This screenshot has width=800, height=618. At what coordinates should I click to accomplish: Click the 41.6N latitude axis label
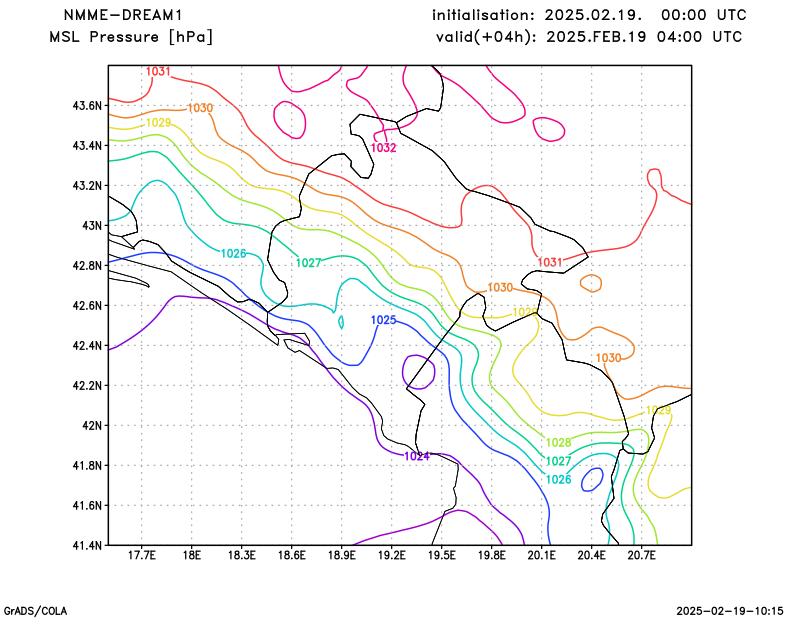[x=87, y=506]
